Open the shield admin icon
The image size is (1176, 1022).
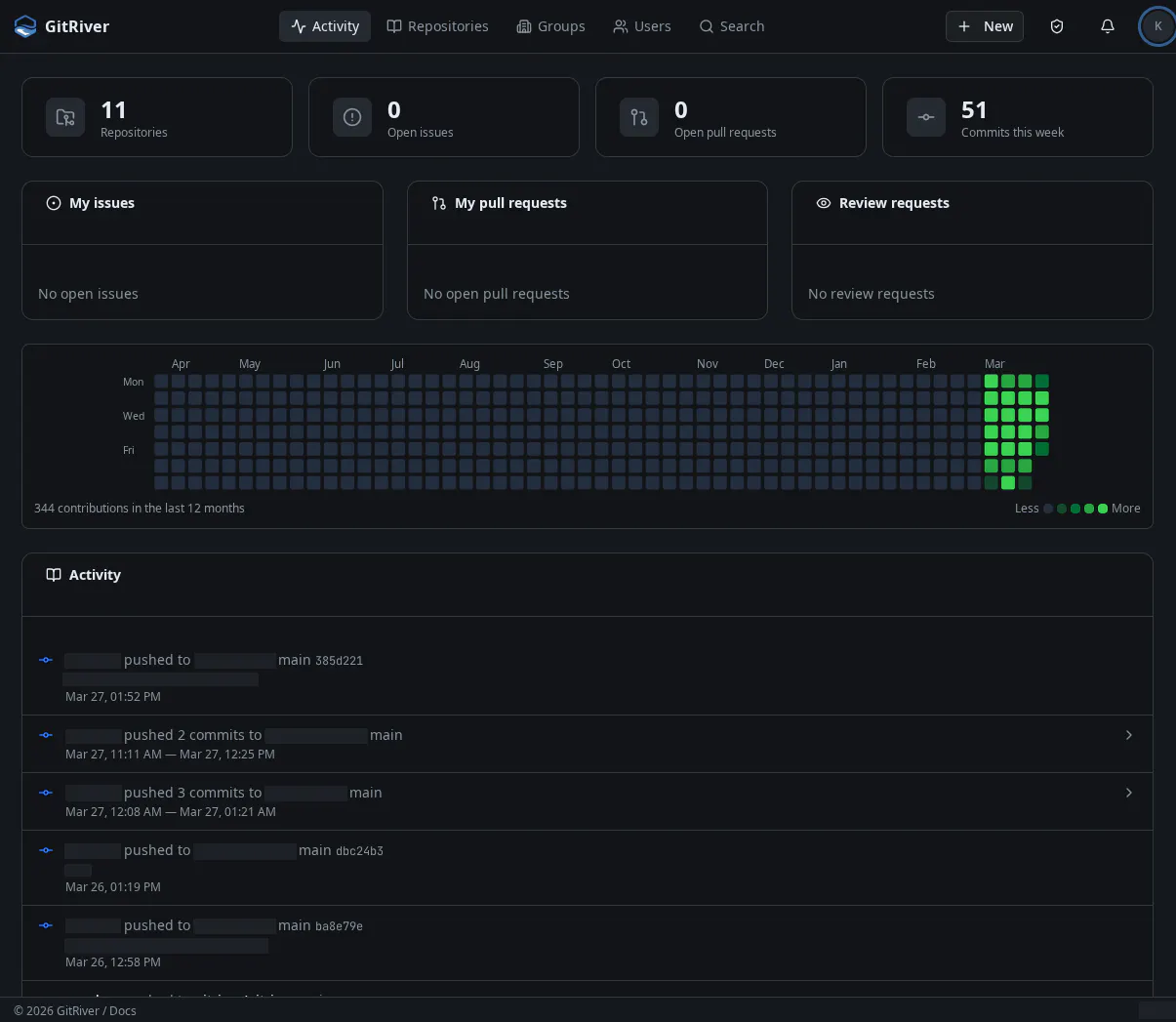[1056, 26]
